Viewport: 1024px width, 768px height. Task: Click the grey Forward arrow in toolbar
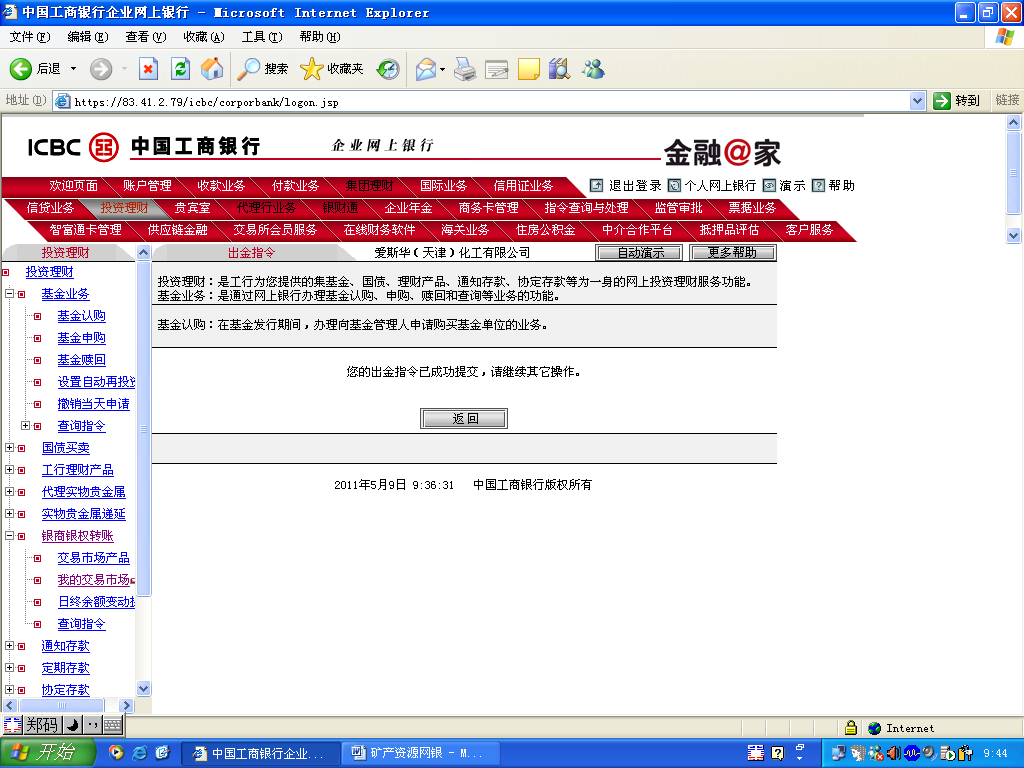point(101,69)
